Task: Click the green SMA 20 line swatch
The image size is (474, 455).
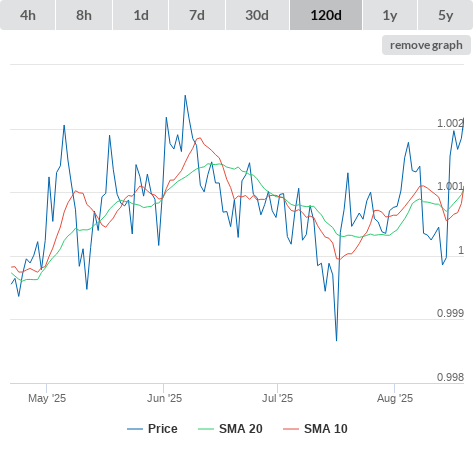Action: pos(206,429)
